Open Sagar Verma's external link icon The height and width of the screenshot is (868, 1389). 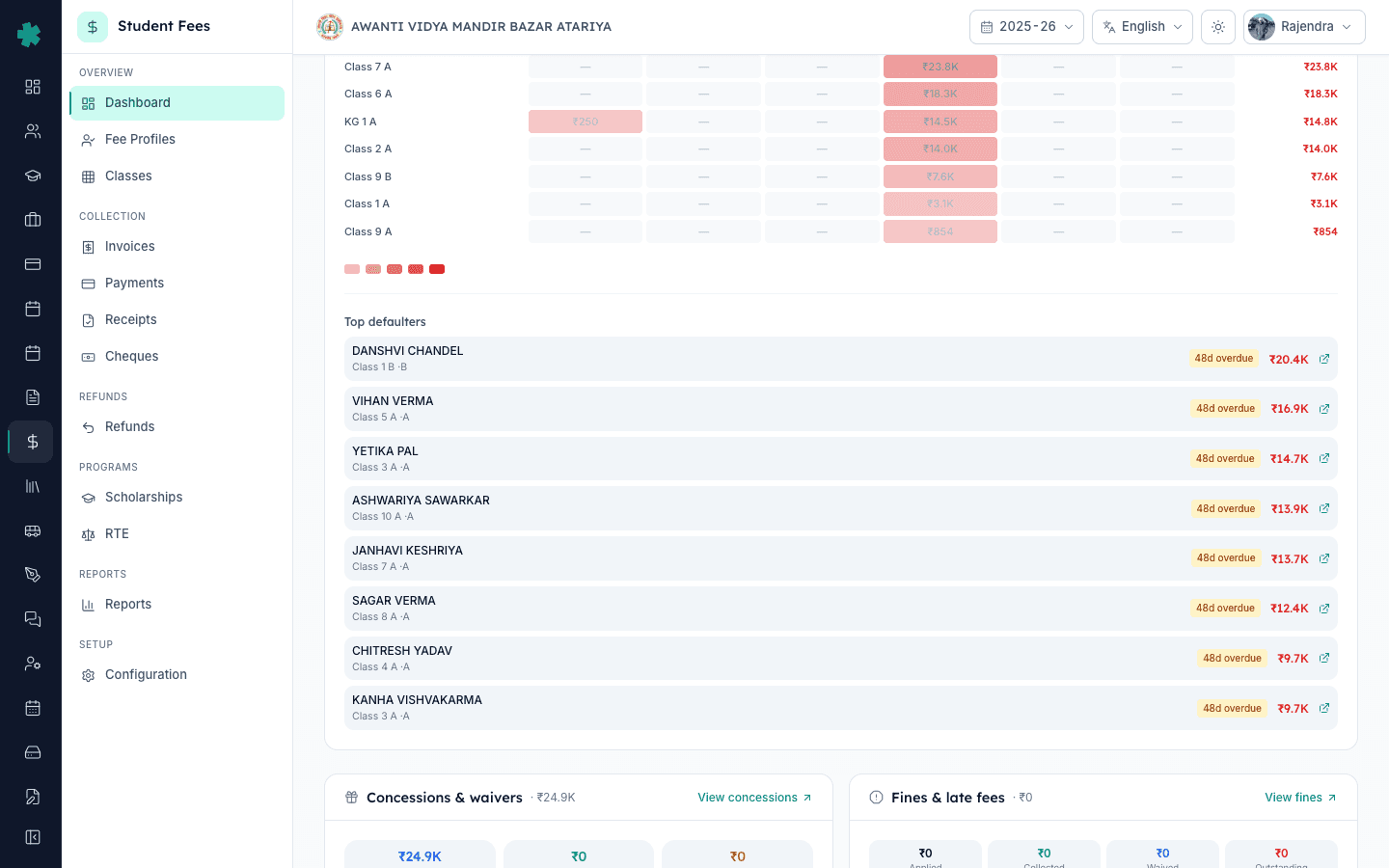pos(1324,609)
